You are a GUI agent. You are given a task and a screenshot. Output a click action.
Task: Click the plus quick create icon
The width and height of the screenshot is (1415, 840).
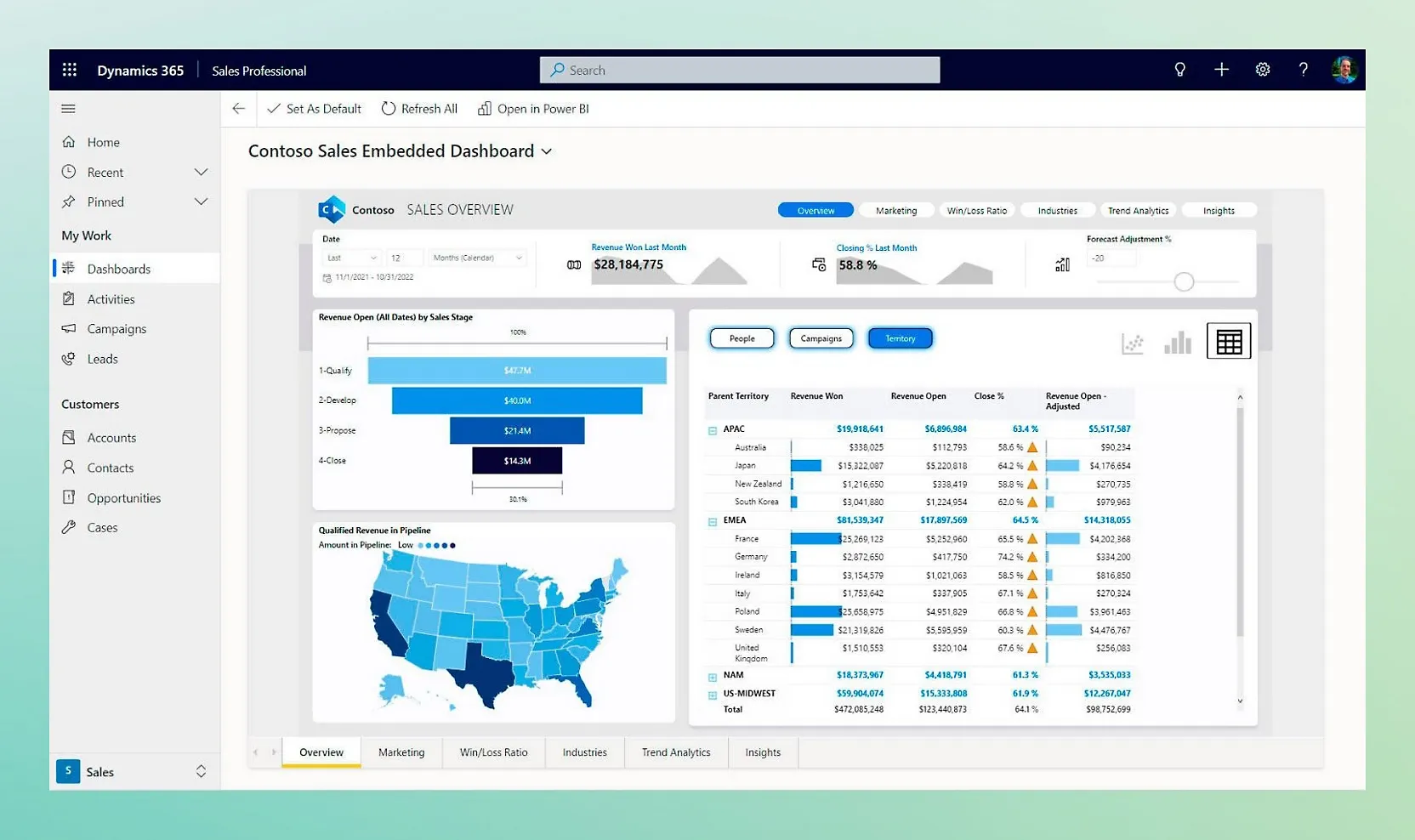point(1221,70)
